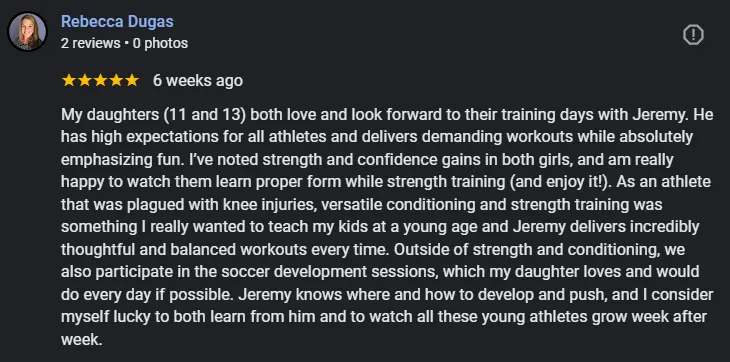This screenshot has height=362, width=730.
Task: Select the fifth gold star in the rating
Action: 132,80
